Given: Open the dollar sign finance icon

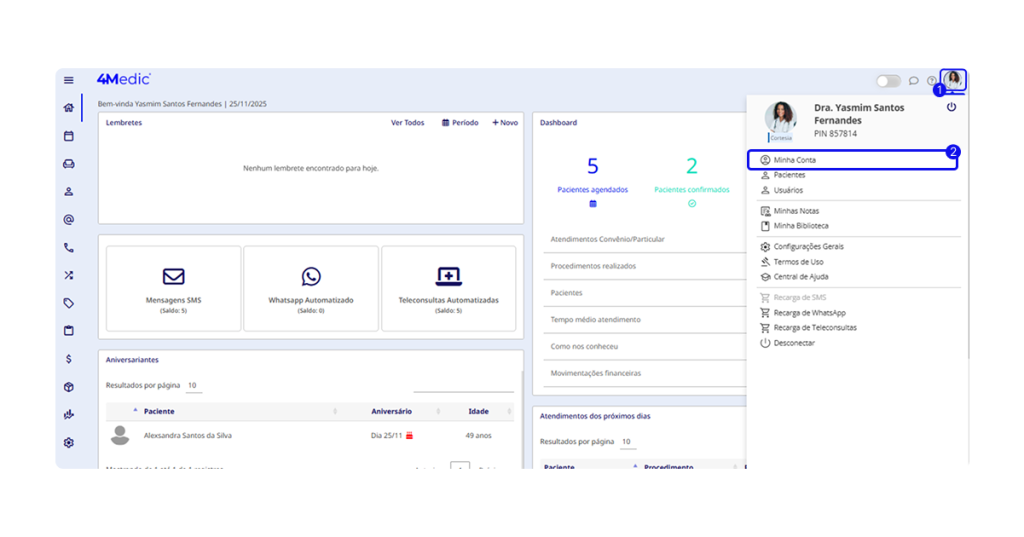Looking at the screenshot, I should pyautogui.click(x=69, y=358).
